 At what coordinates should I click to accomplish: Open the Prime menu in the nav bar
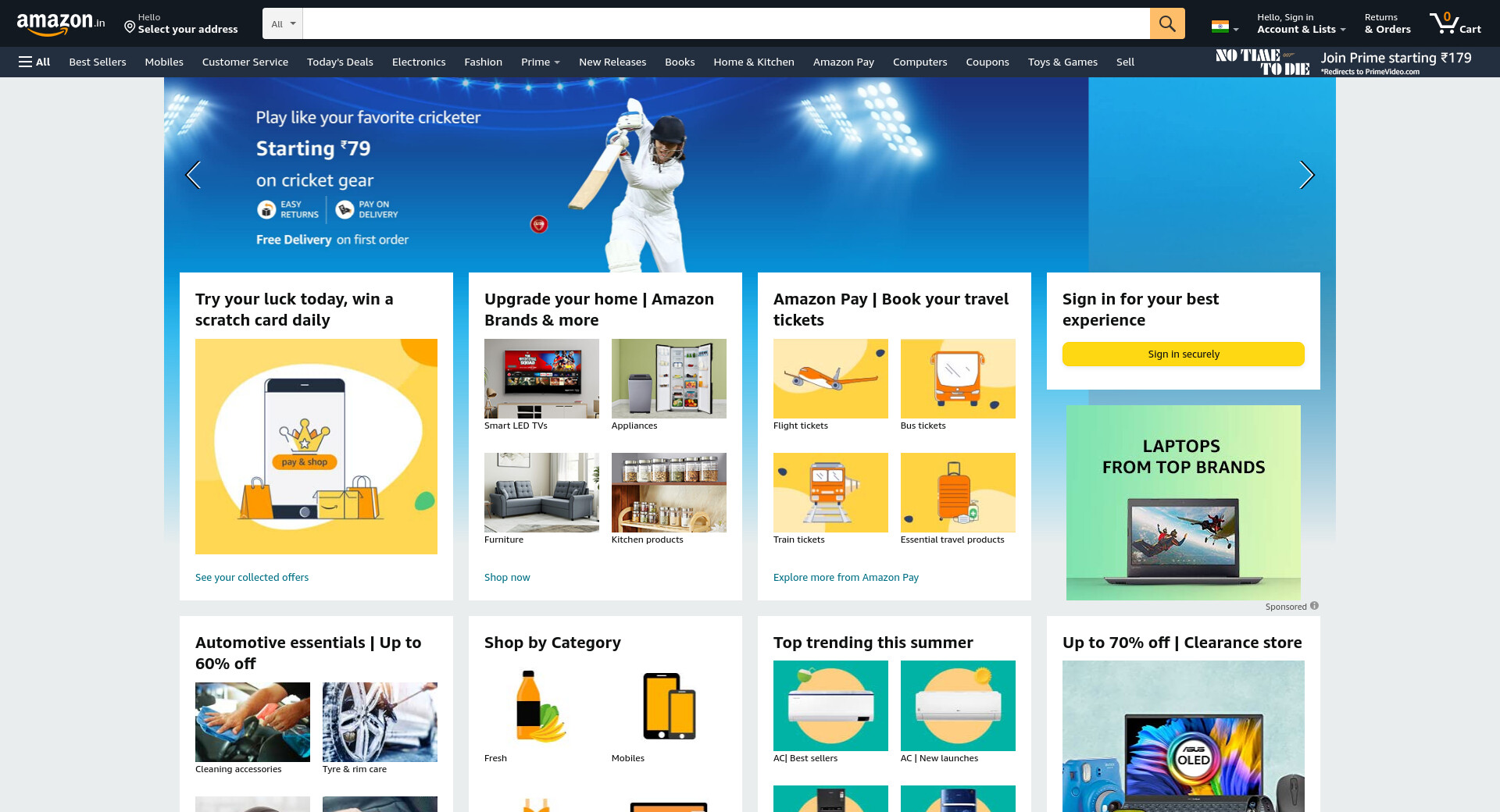tap(540, 62)
